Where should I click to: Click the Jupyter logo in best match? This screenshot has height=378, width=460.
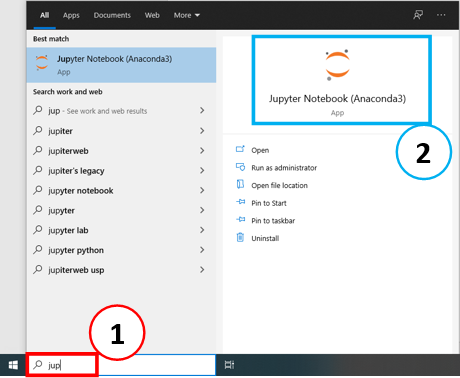(x=42, y=62)
